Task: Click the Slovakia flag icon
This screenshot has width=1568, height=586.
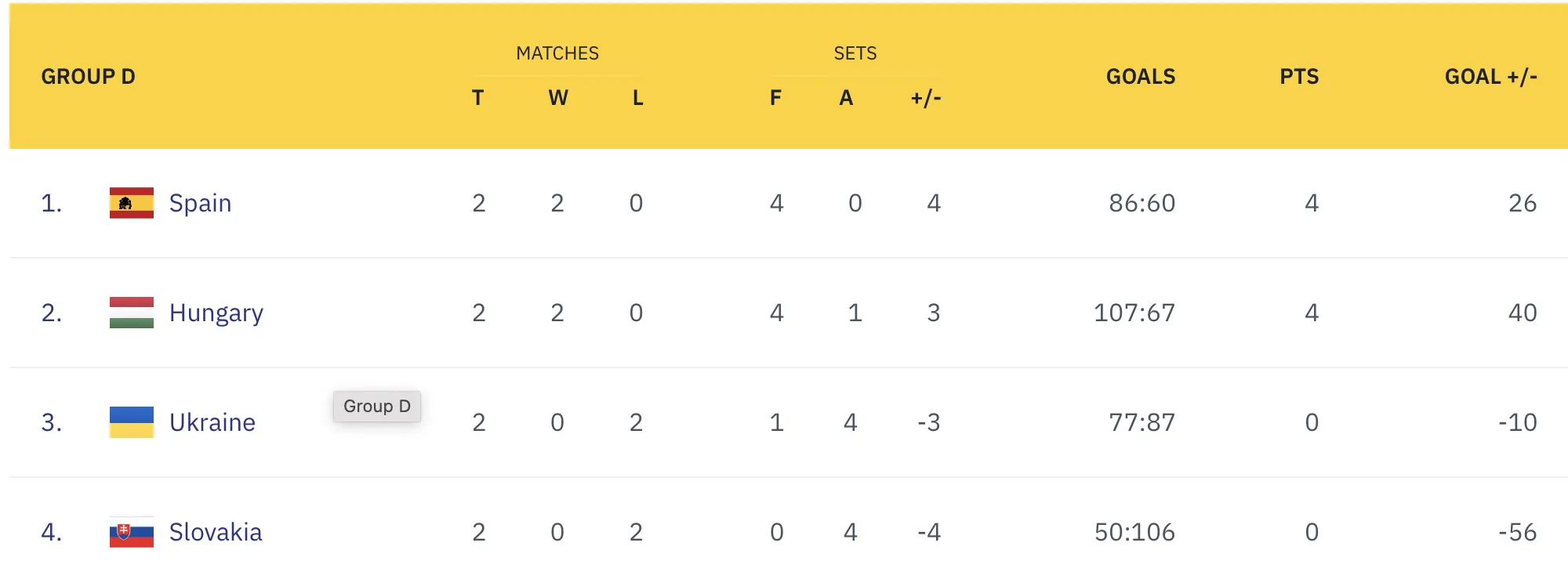Action: point(131,532)
